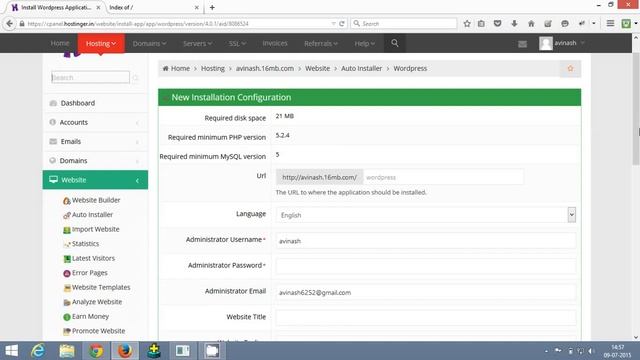Close the 'Index of /' tab
The width and height of the screenshot is (640, 360).
click(197, 7)
